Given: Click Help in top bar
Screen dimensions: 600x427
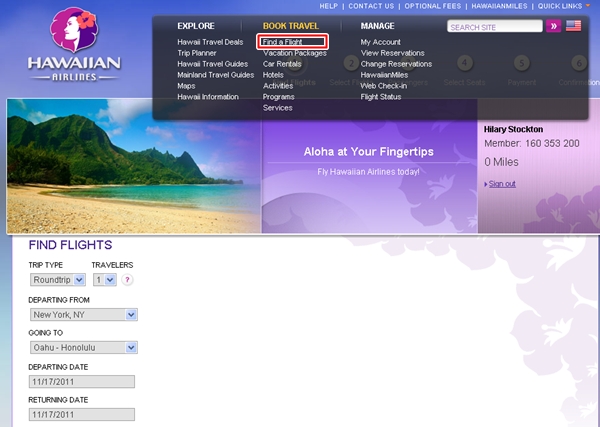Looking at the screenshot, I should point(329,6).
